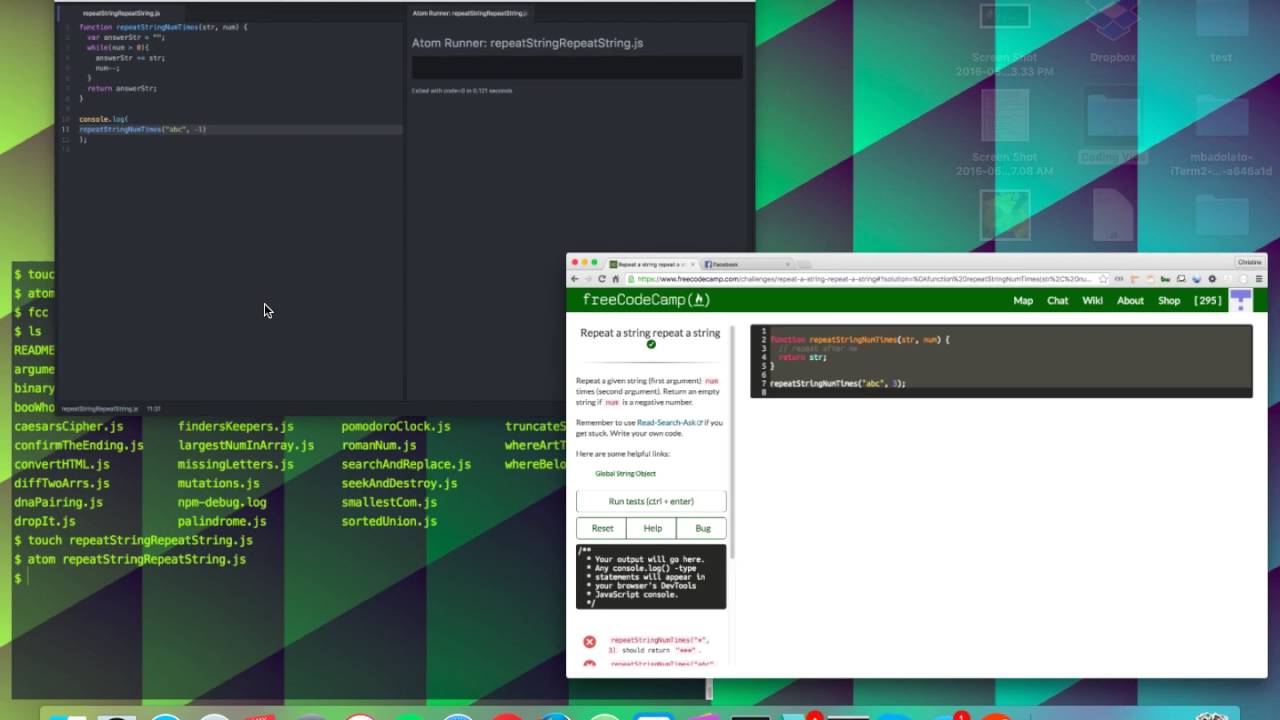The height and width of the screenshot is (720, 1280).
Task: Click 'var answerStr' line in Atom
Action: (125, 37)
